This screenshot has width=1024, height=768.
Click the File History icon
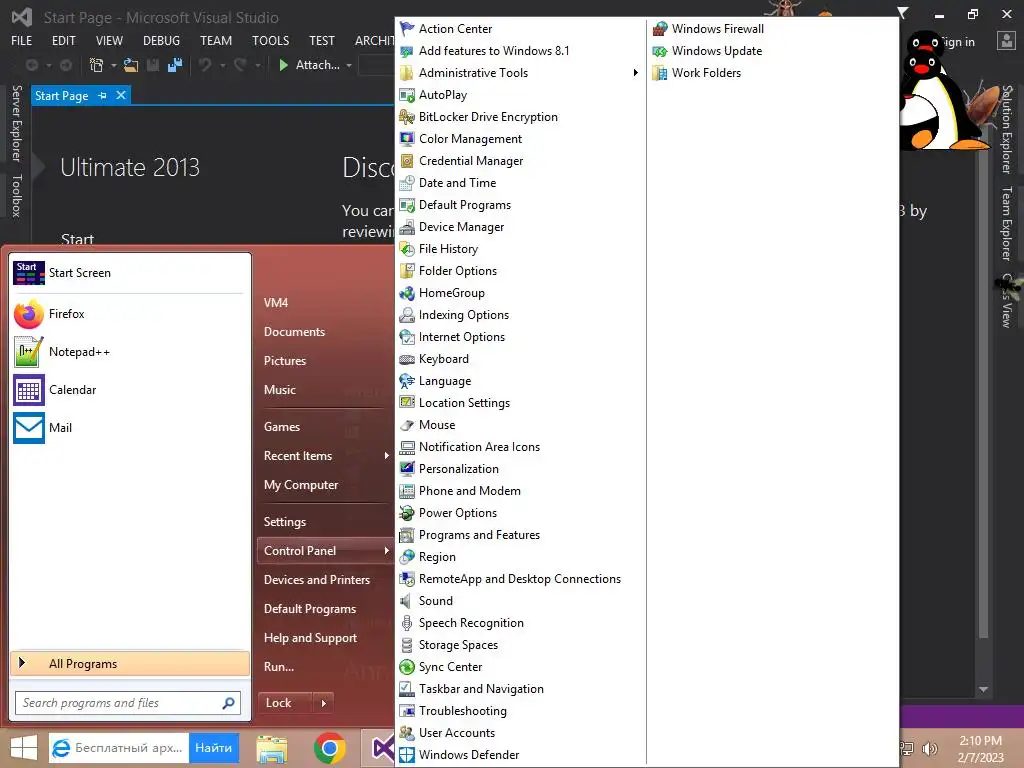pos(407,249)
